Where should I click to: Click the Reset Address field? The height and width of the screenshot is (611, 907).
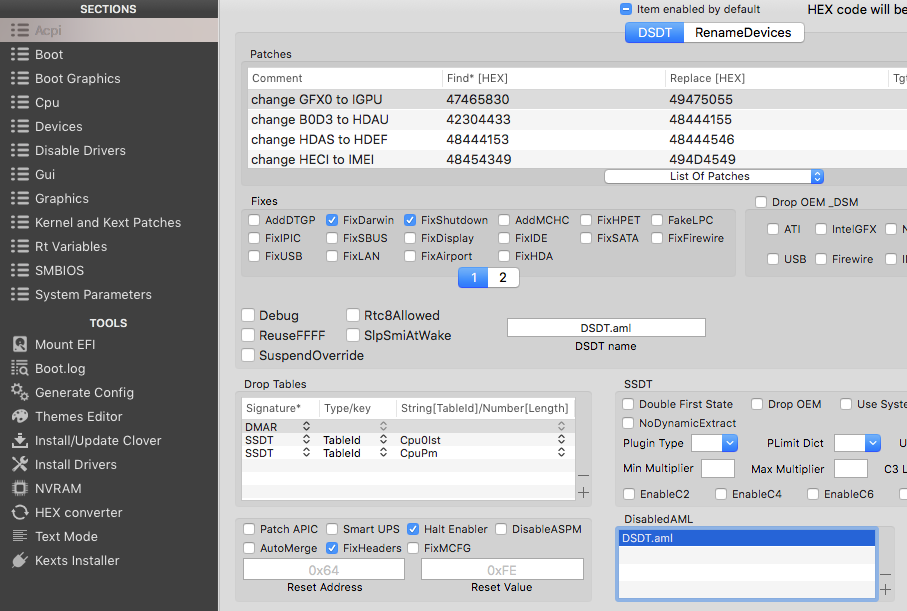pos(324,569)
